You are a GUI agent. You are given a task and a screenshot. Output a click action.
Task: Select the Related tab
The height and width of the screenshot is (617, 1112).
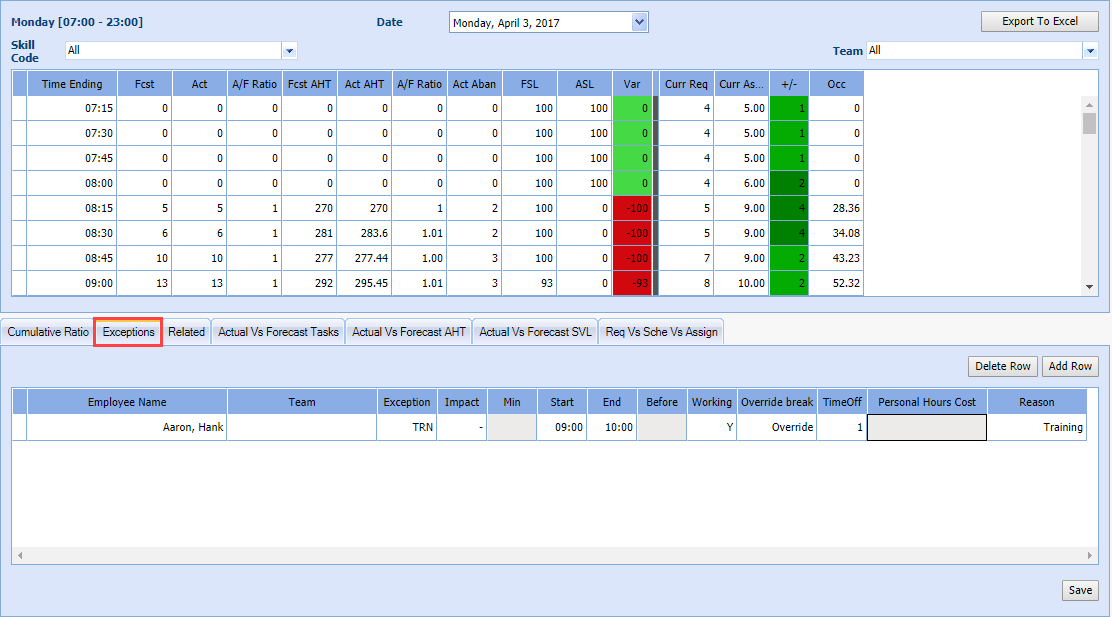[x=186, y=332]
